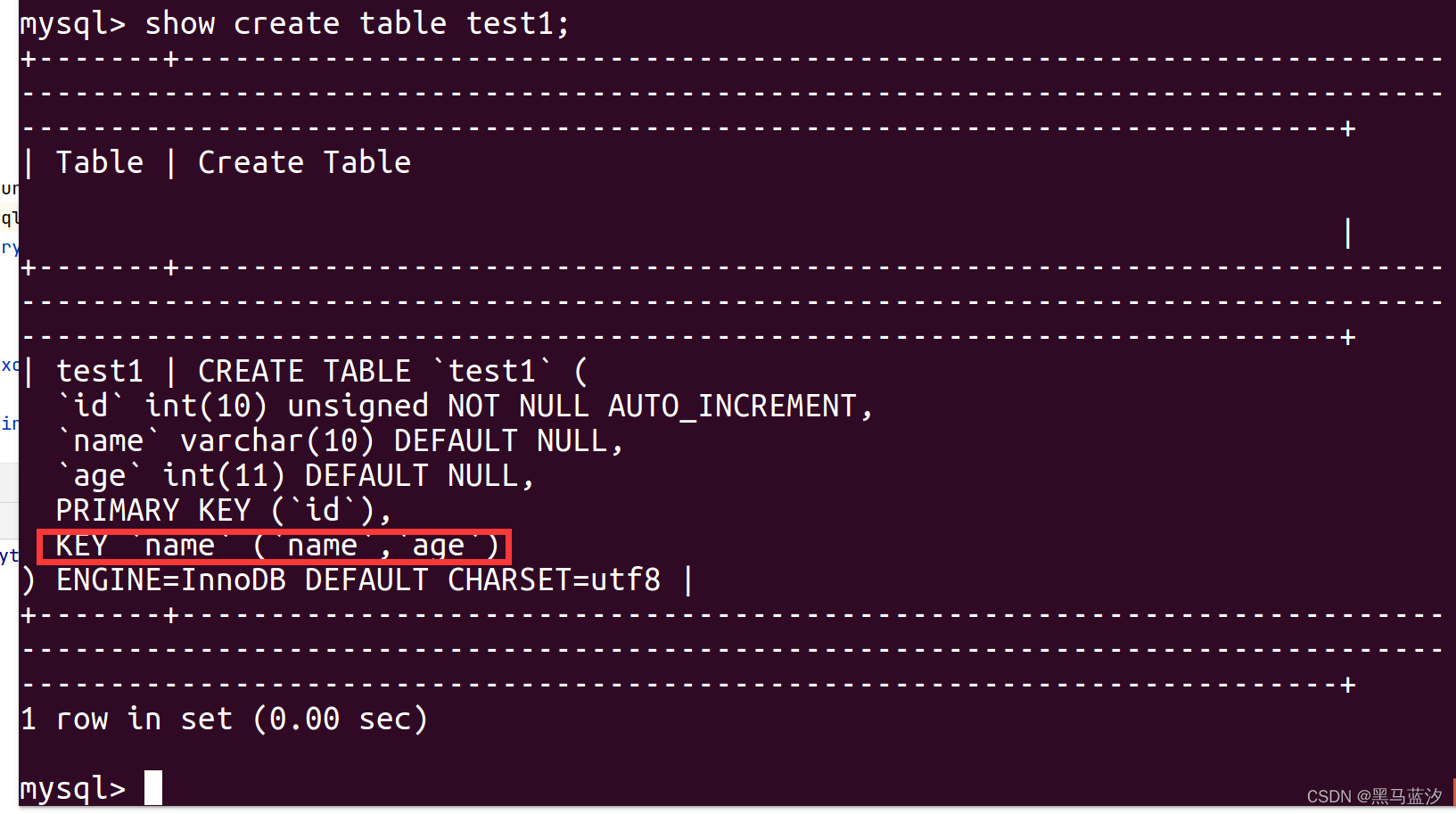Click the word 'age' inside the red box
Image resolution: width=1456 pixels, height=814 pixels.
pyautogui.click(x=438, y=547)
